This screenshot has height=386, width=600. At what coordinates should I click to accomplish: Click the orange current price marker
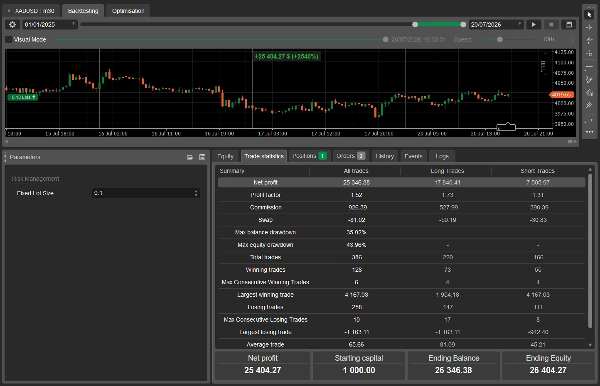(x=561, y=94)
